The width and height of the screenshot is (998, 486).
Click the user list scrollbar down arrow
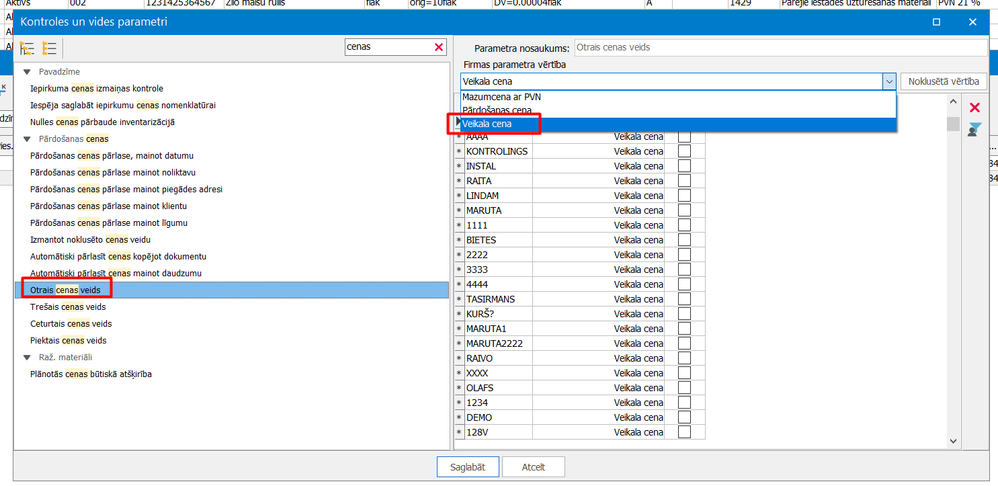953,440
